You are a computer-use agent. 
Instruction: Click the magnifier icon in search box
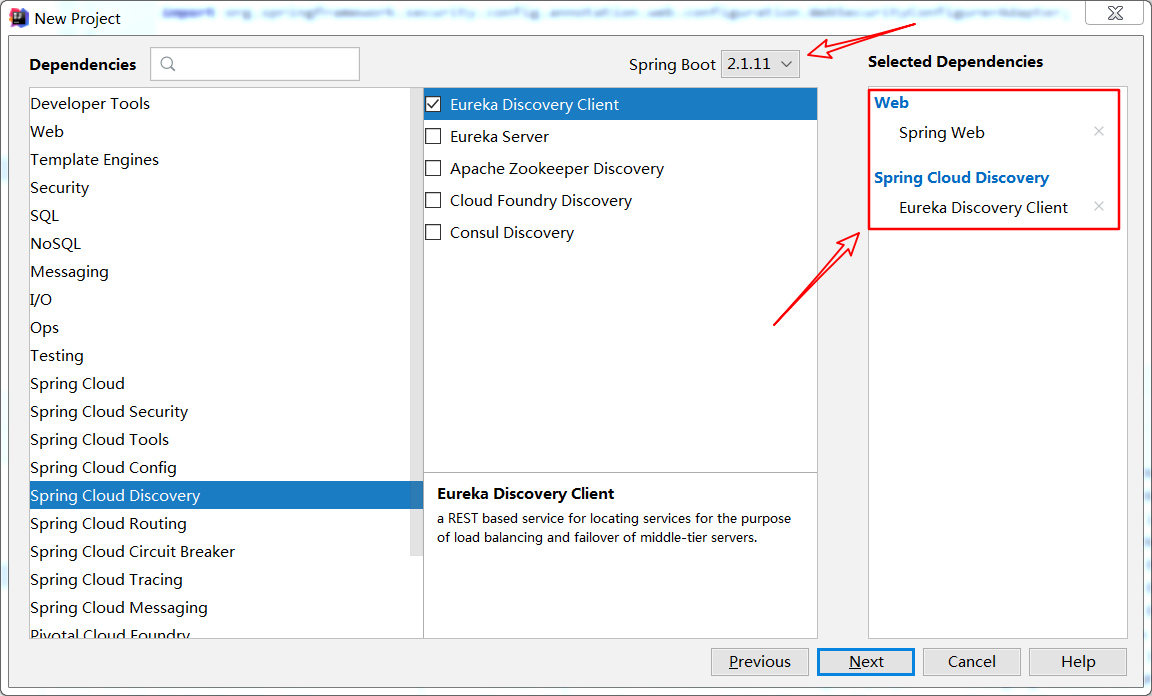tap(168, 64)
